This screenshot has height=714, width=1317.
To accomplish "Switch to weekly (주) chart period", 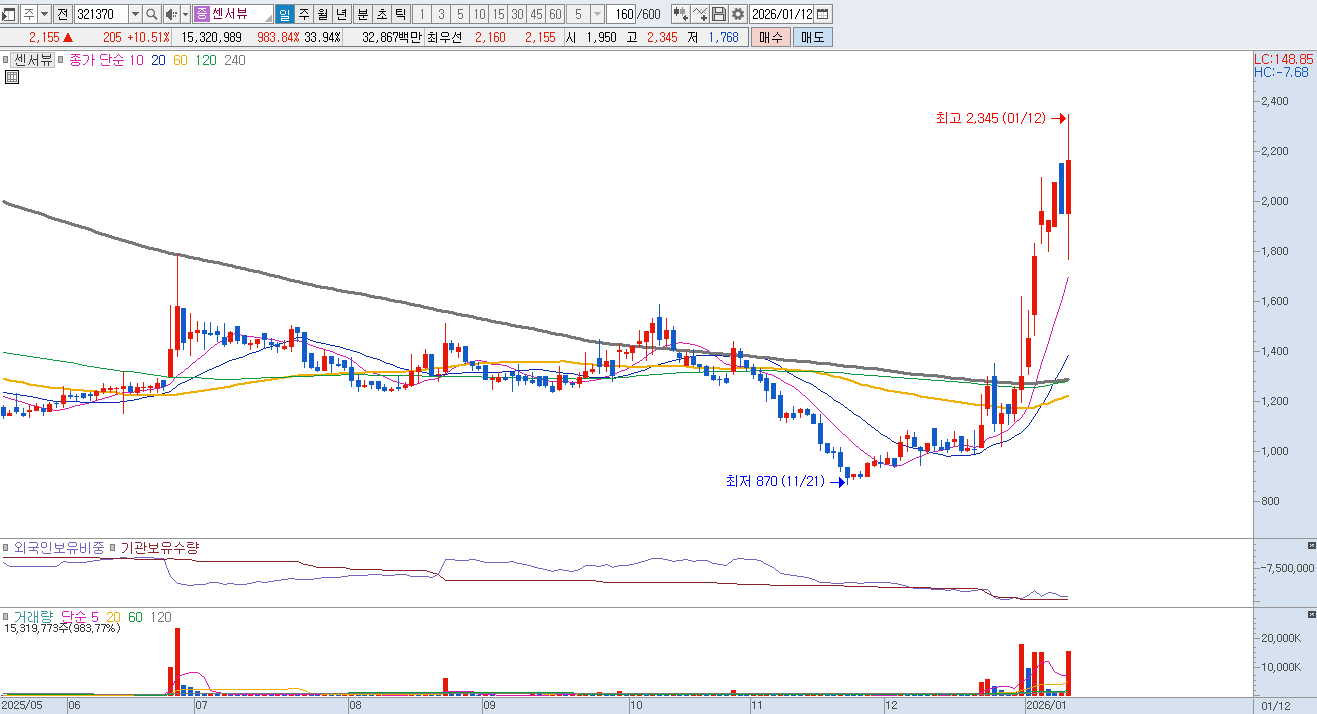I will coord(302,14).
